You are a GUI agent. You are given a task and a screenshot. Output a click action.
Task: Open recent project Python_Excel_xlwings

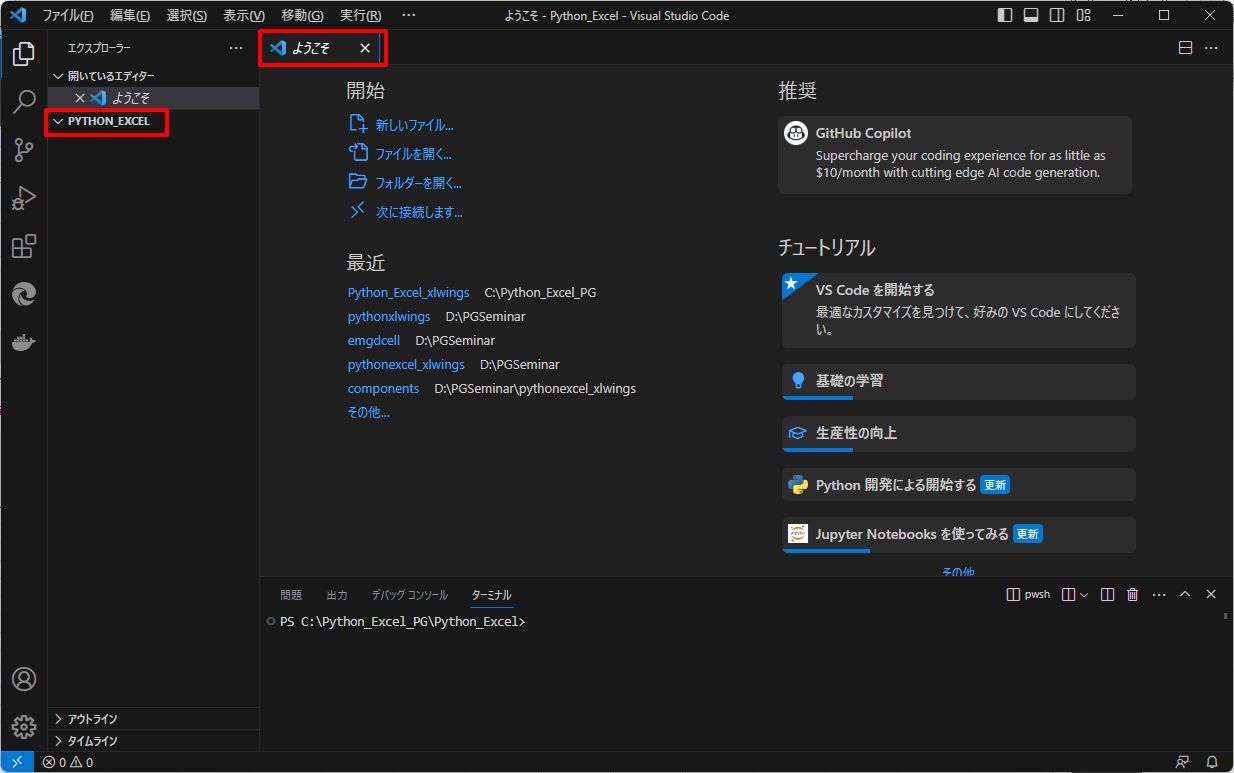(x=408, y=293)
